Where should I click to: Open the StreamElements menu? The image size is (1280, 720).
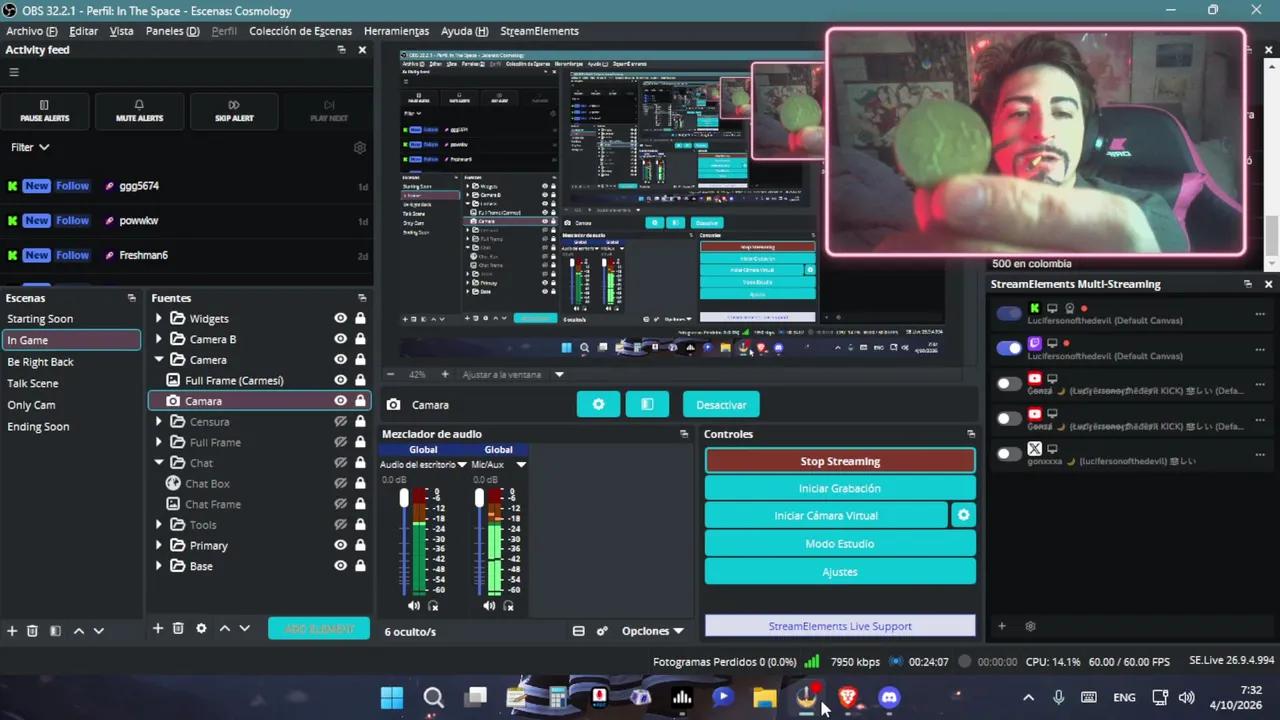pyautogui.click(x=539, y=31)
